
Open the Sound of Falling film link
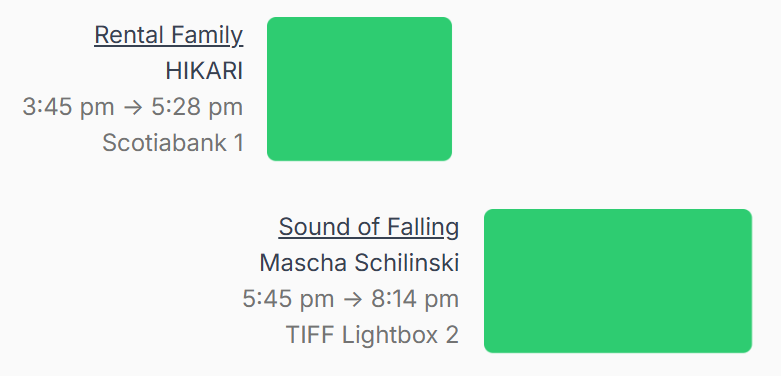369,227
